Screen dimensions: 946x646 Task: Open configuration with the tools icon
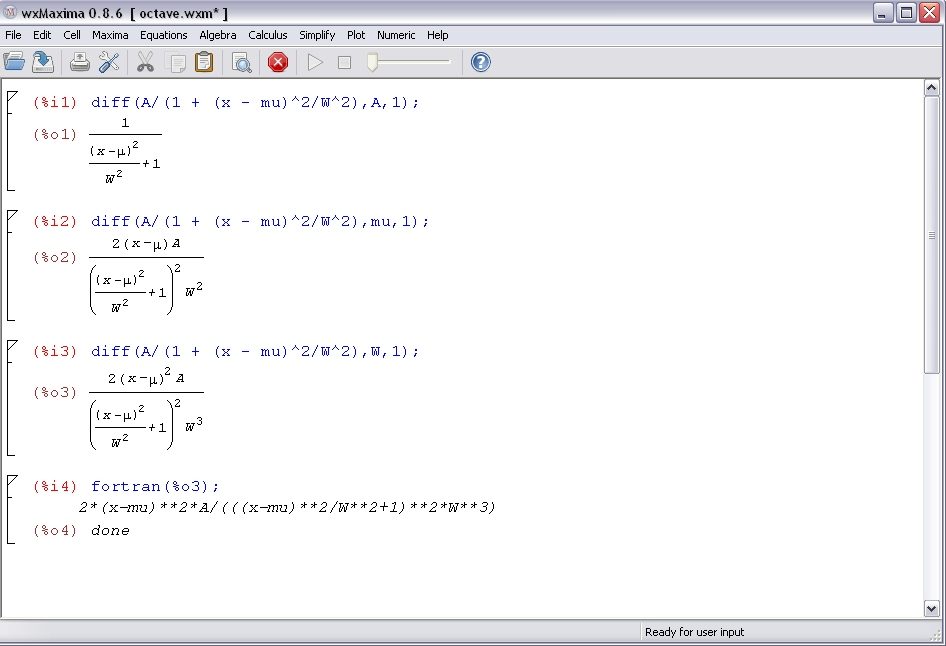(x=109, y=62)
